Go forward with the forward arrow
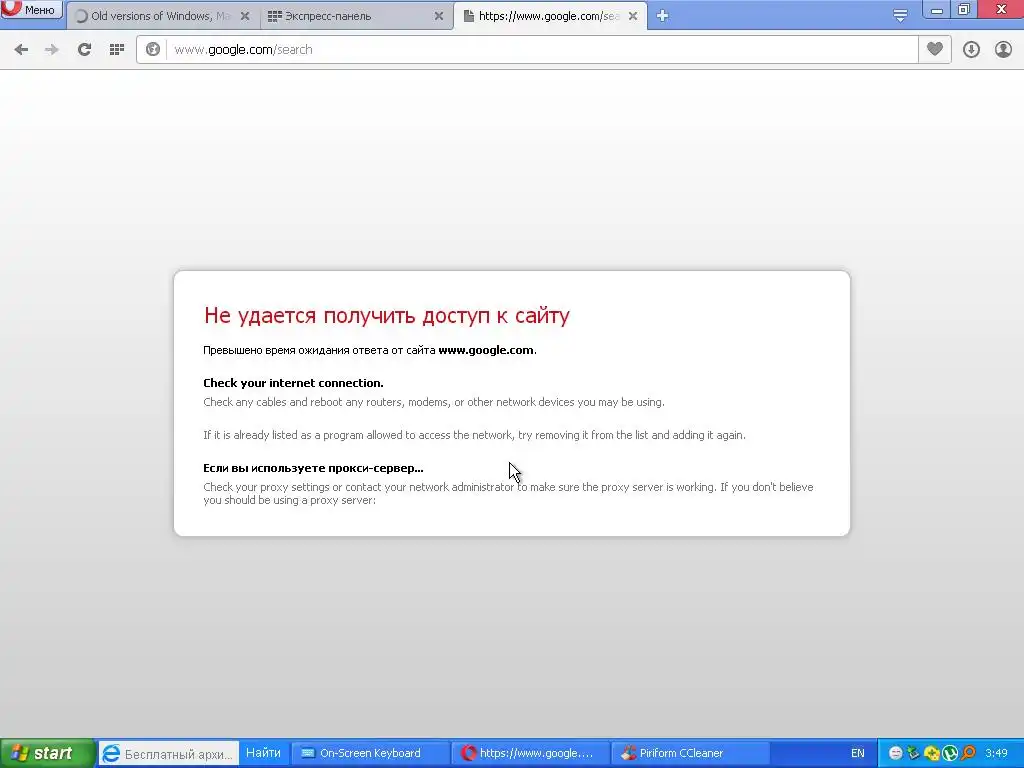The width and height of the screenshot is (1024, 768). click(x=52, y=50)
